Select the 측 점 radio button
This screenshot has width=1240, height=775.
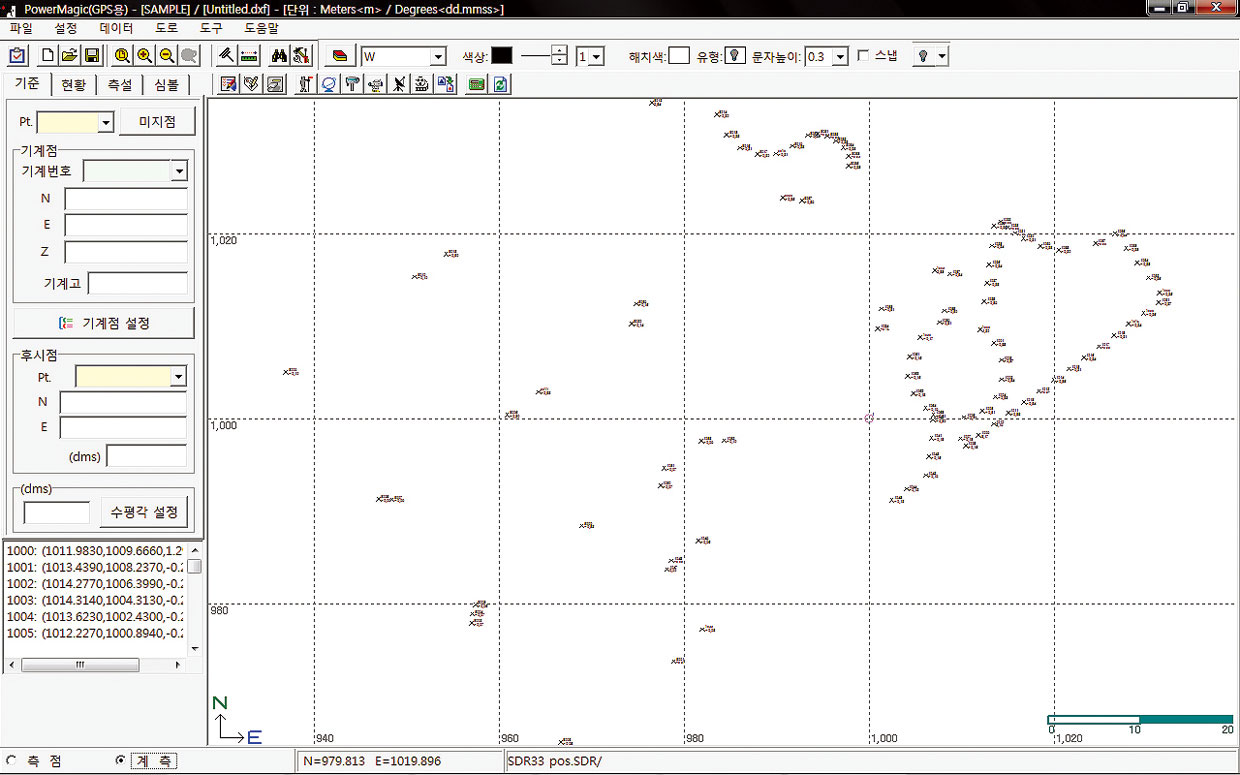pos(11,761)
